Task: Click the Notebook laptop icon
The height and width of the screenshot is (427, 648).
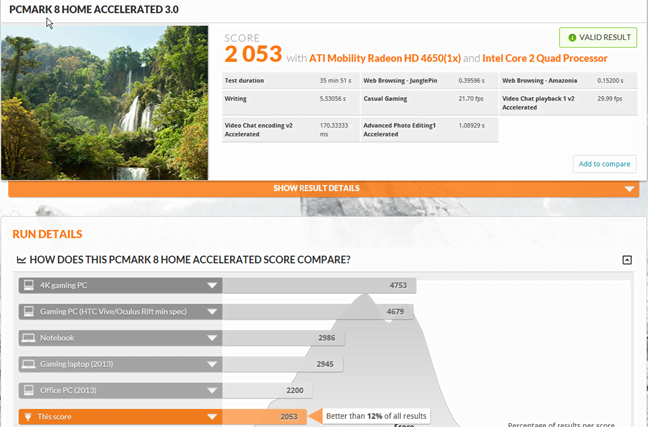Action: click(x=29, y=338)
